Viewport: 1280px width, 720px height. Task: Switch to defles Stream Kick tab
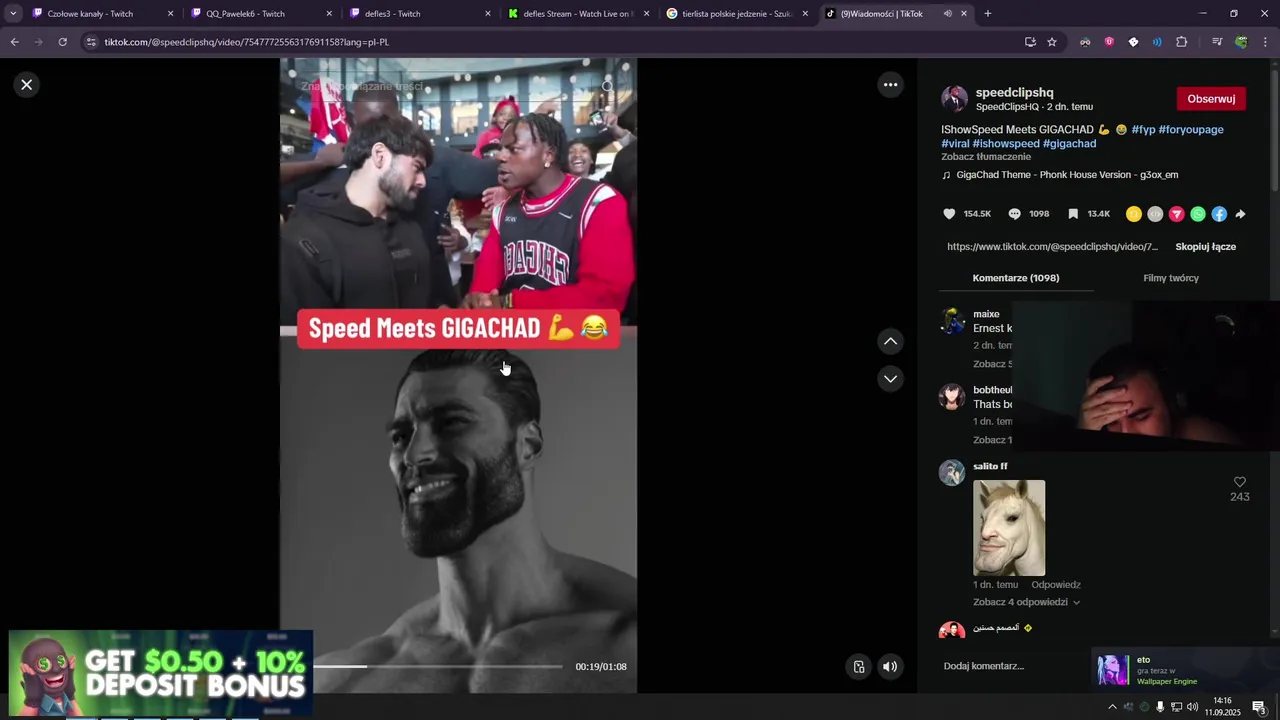579,14
